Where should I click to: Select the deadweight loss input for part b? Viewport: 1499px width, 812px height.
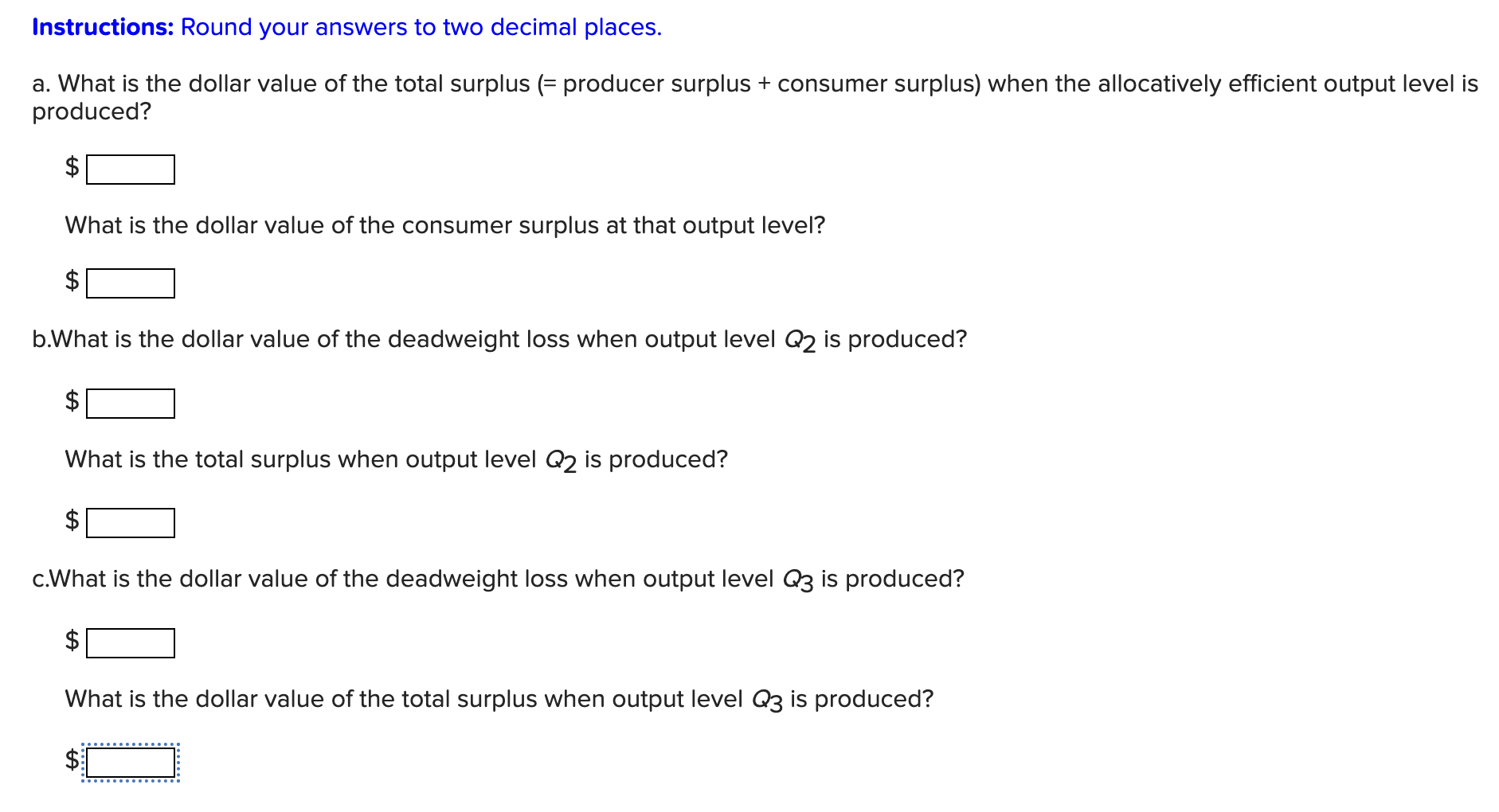[130, 404]
